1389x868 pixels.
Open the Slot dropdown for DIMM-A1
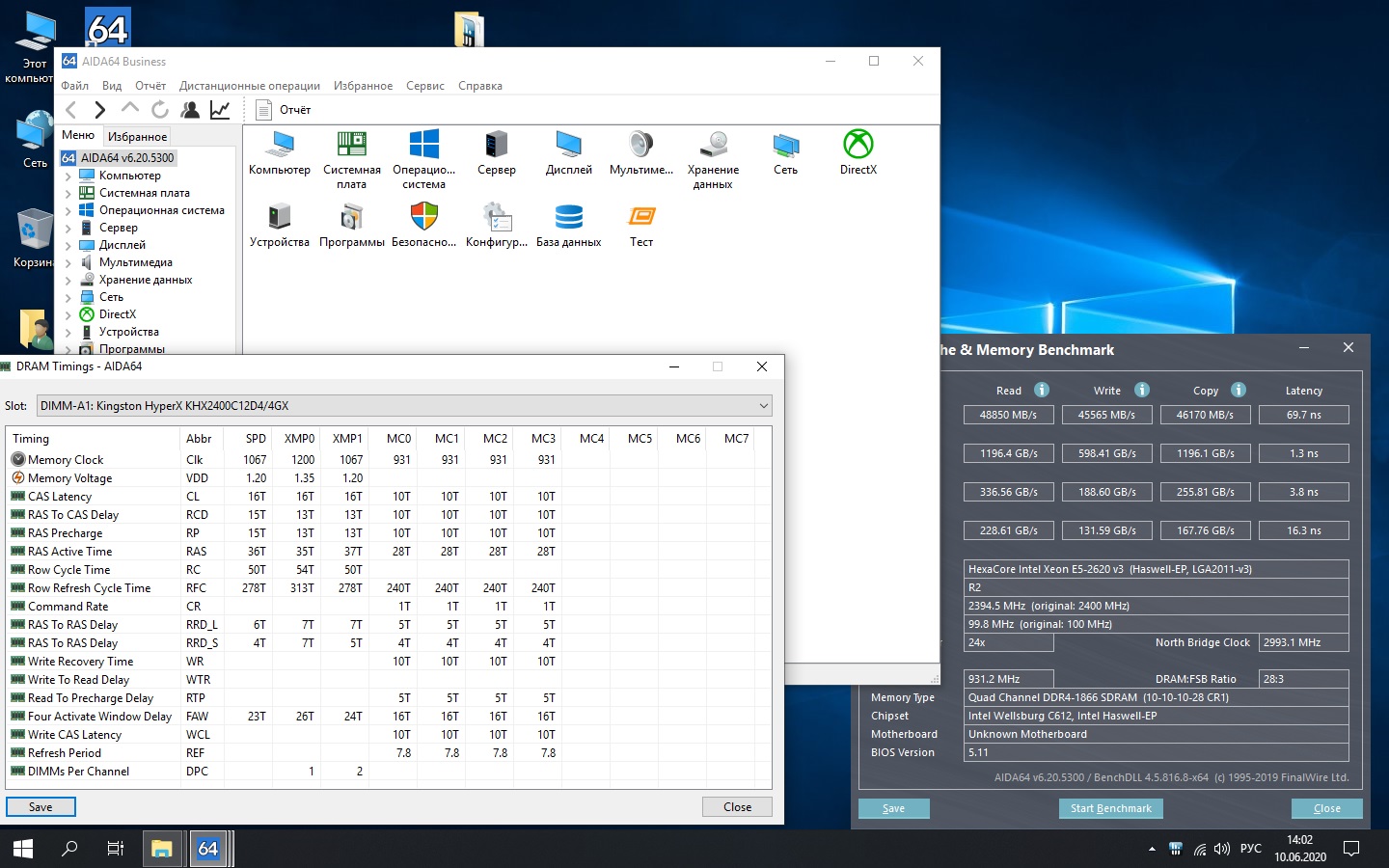click(404, 406)
